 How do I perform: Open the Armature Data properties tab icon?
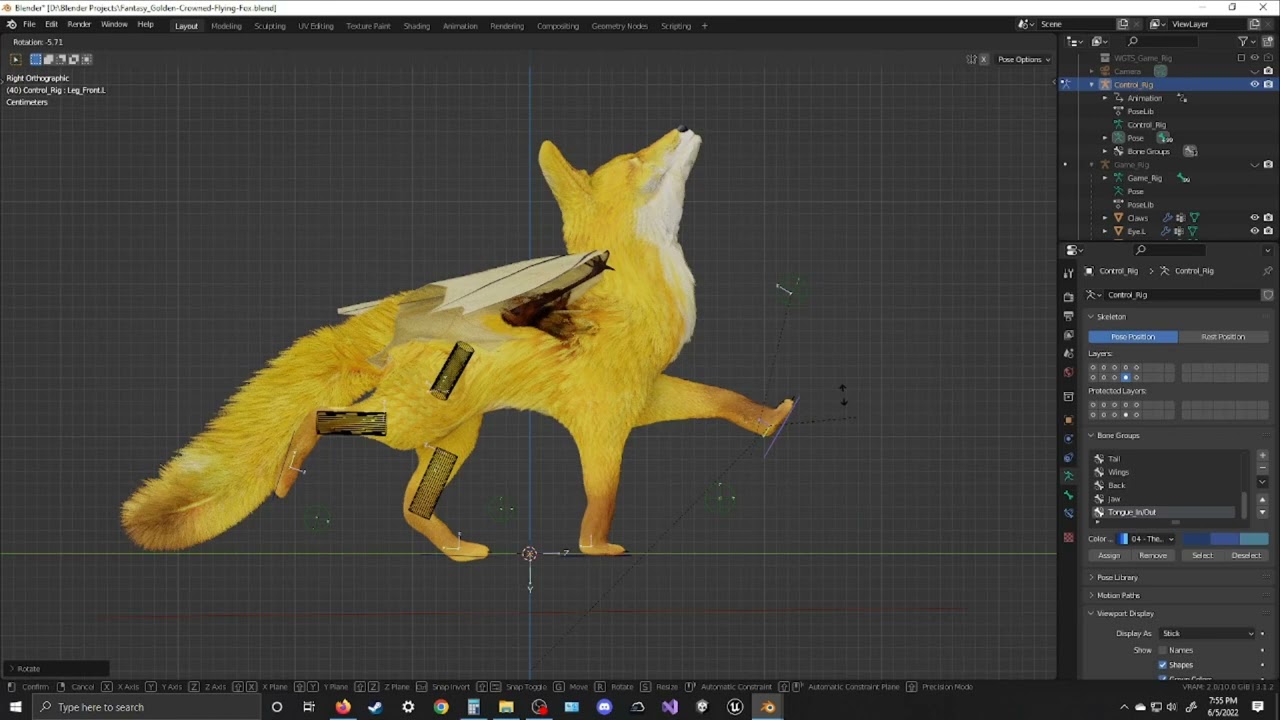coord(1068,476)
